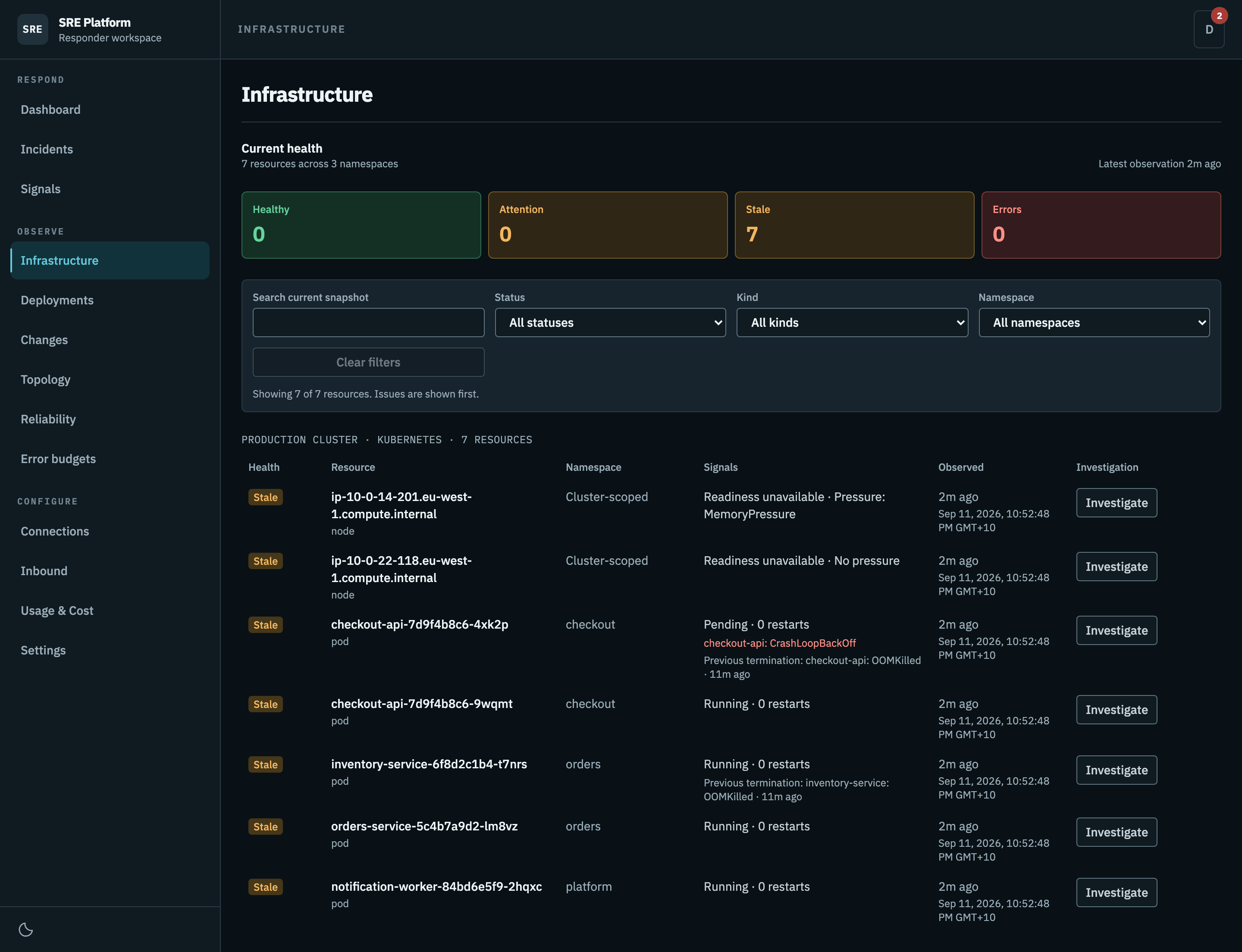Click the Namespace column header in table
Viewport: 1242px width, 952px height.
(593, 467)
